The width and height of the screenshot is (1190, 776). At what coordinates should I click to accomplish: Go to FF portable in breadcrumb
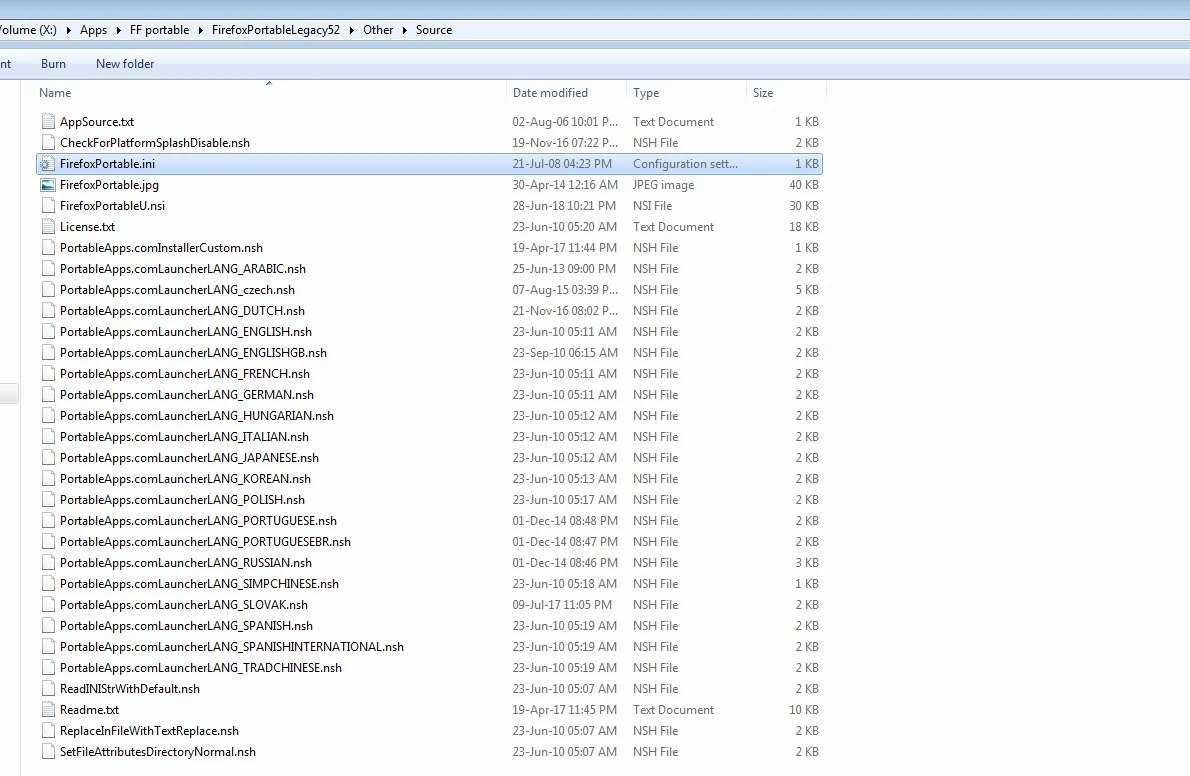tap(159, 30)
